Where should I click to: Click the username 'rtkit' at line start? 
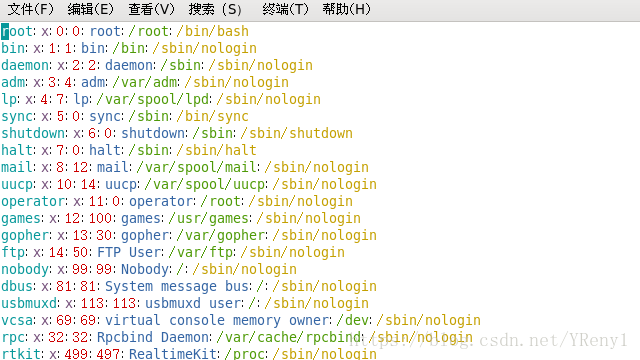tap(21, 353)
